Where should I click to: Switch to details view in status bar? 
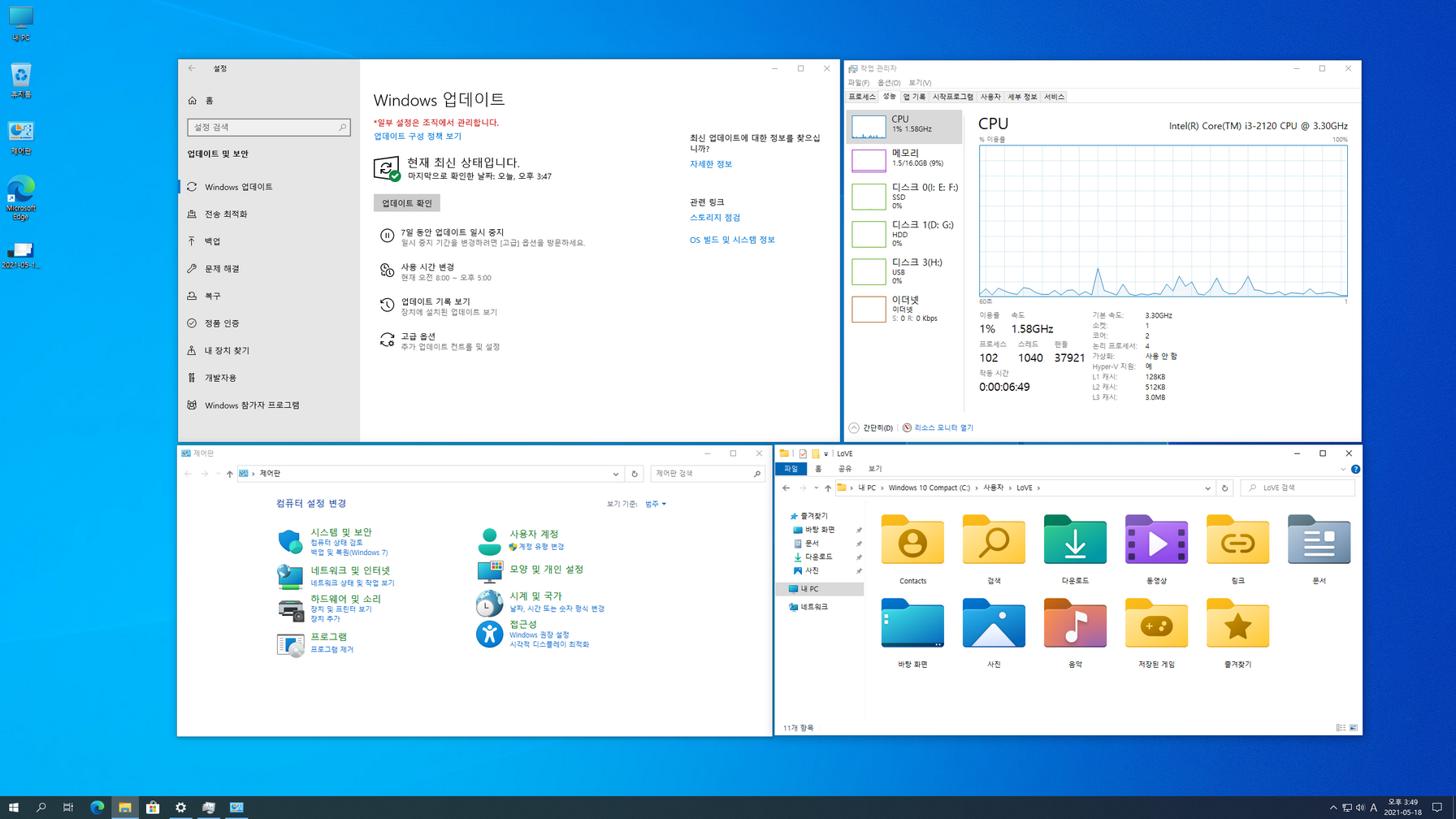[1341, 728]
